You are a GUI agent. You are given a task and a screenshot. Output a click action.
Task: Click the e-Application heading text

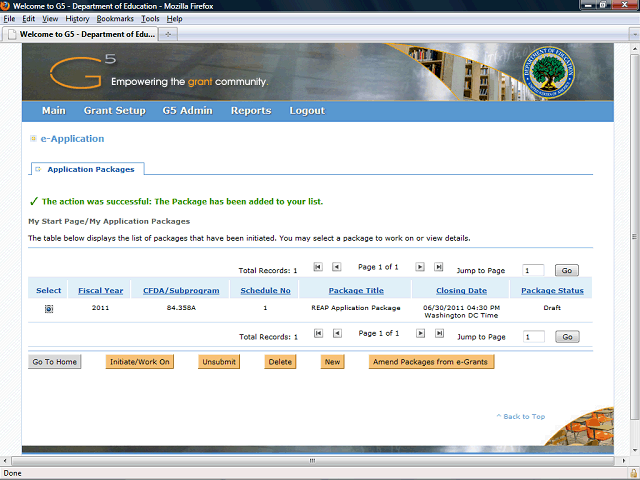(72, 139)
